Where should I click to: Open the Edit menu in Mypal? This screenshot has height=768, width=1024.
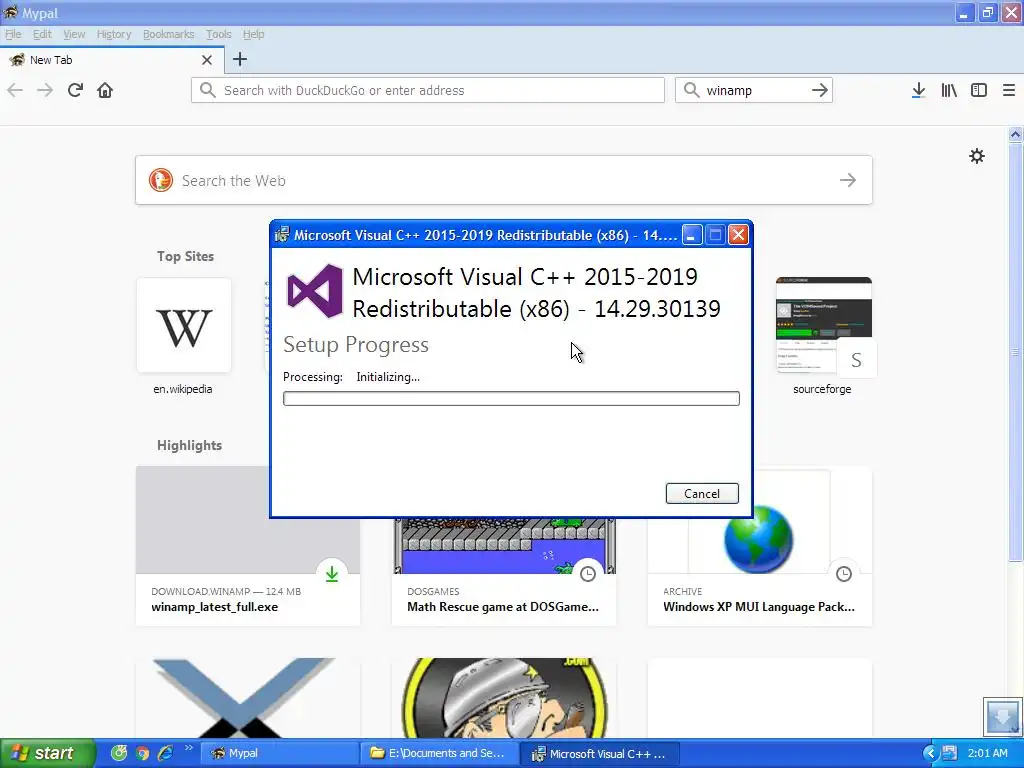(42, 34)
